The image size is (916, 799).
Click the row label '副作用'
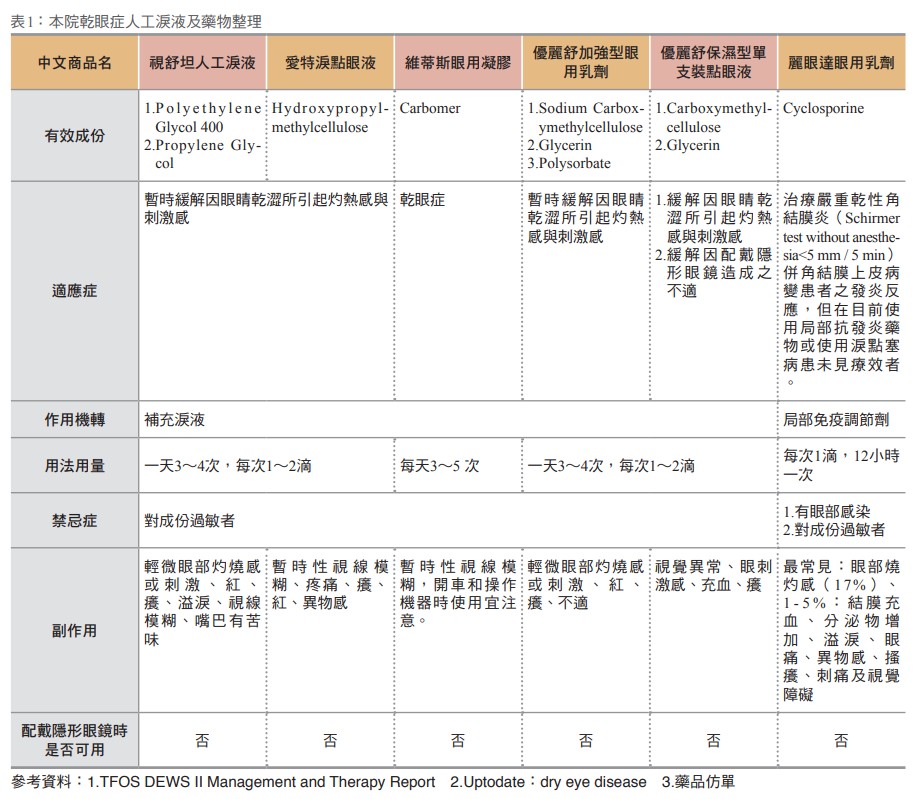pyautogui.click(x=74, y=631)
